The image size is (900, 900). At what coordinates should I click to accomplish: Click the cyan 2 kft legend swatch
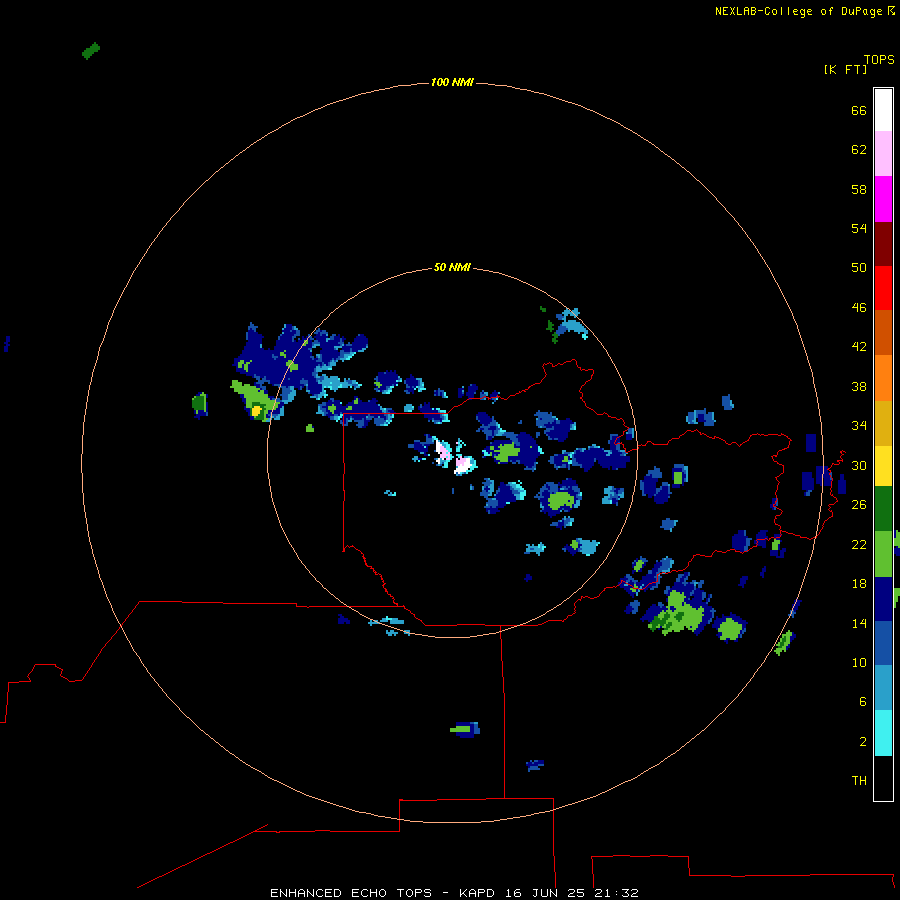883,733
